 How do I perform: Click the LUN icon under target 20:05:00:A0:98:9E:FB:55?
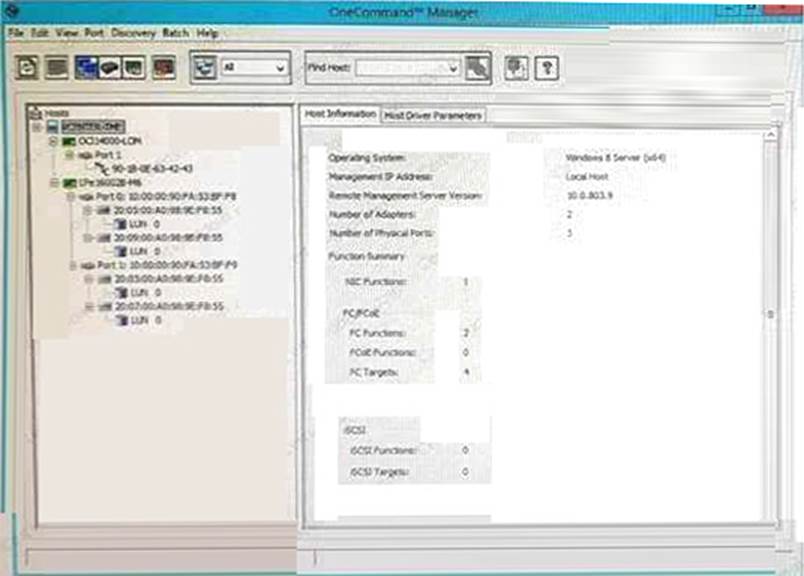tap(120, 224)
